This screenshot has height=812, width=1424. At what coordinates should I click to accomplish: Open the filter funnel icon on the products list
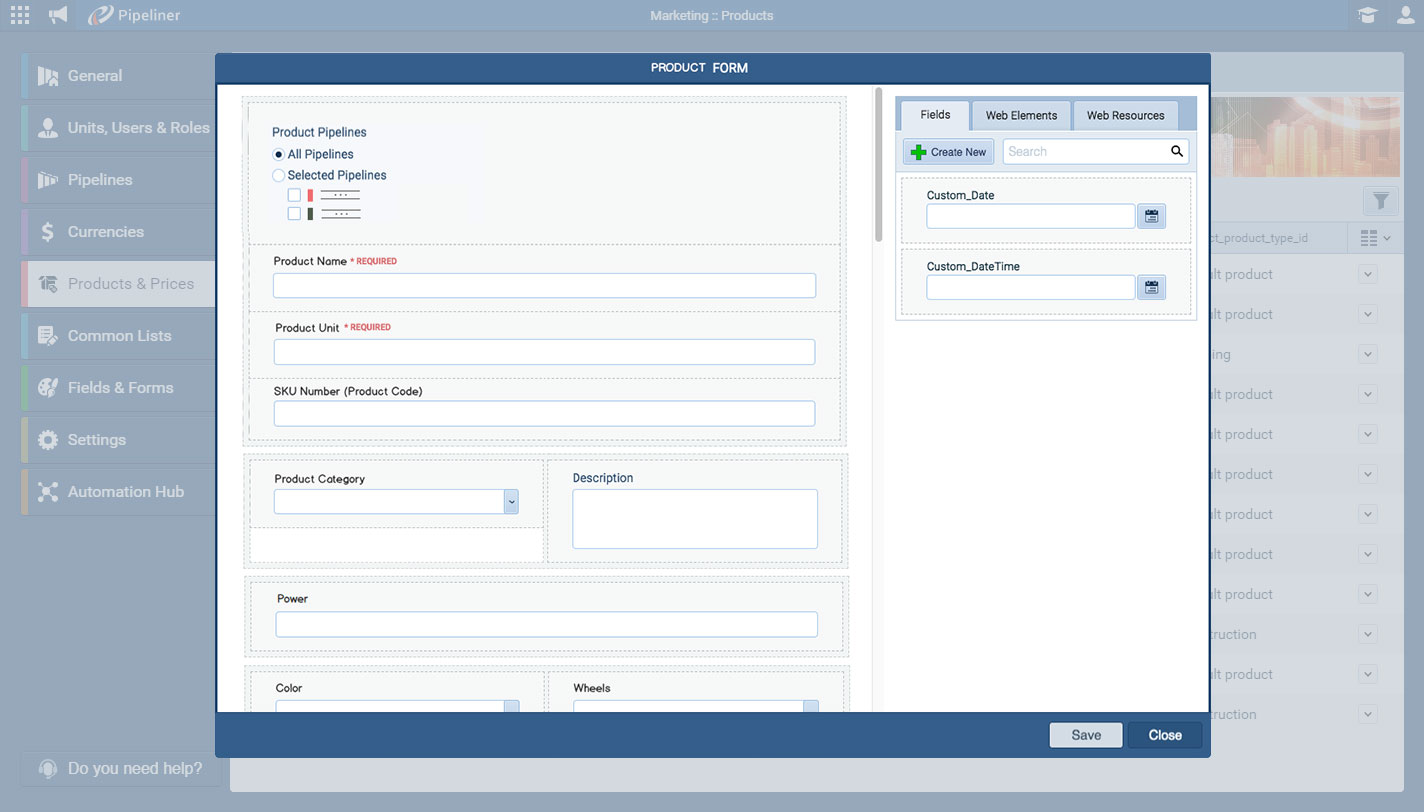[1381, 201]
